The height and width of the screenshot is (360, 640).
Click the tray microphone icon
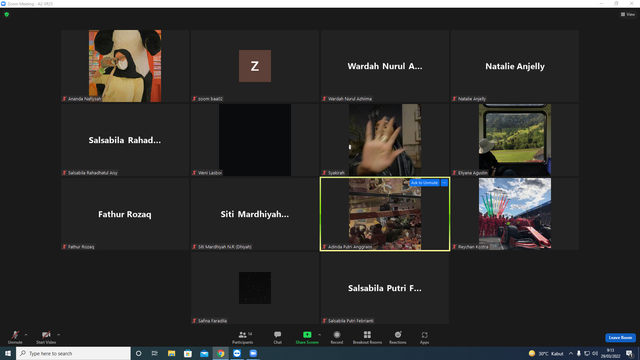(x=578, y=353)
